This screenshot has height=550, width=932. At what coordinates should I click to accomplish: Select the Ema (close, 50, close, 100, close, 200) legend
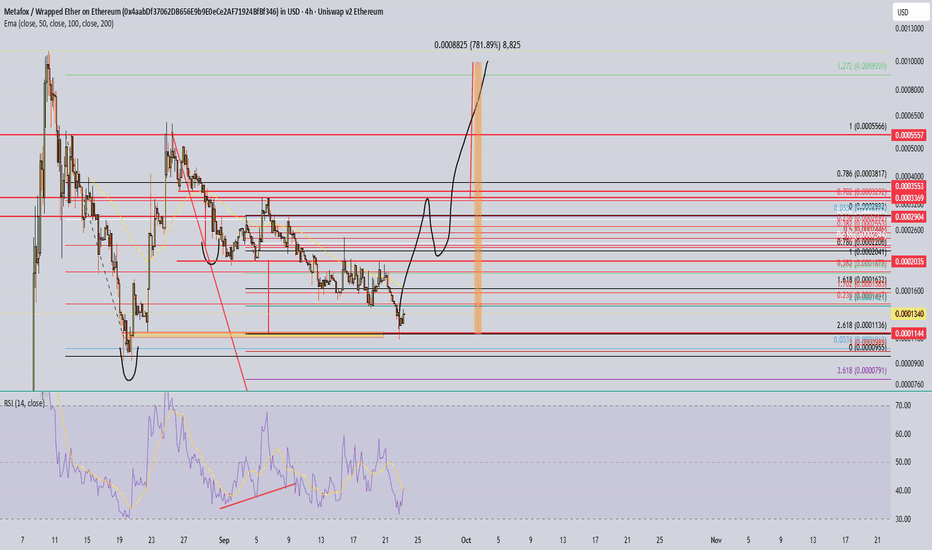coord(58,24)
